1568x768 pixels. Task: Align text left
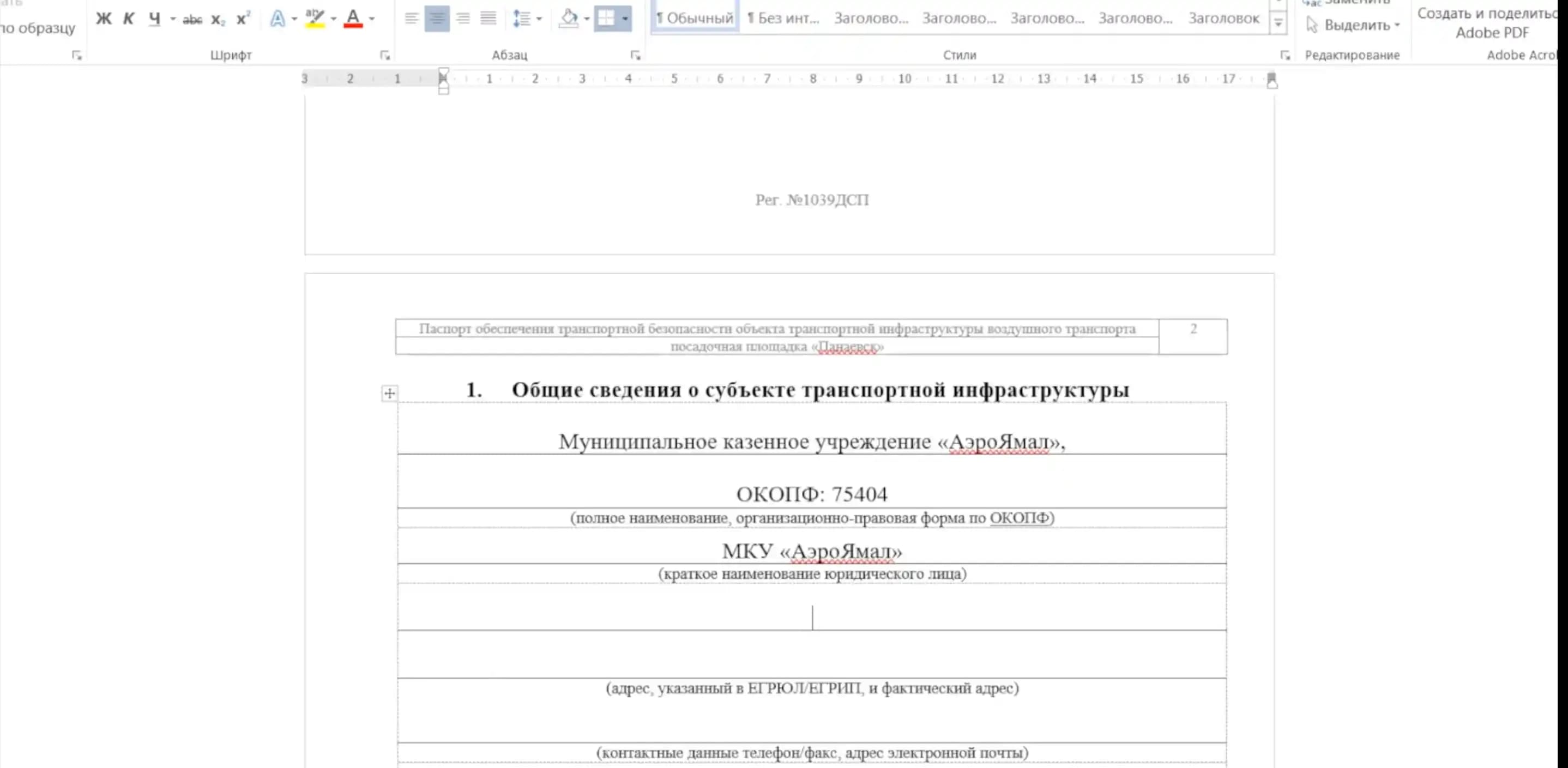point(412,18)
